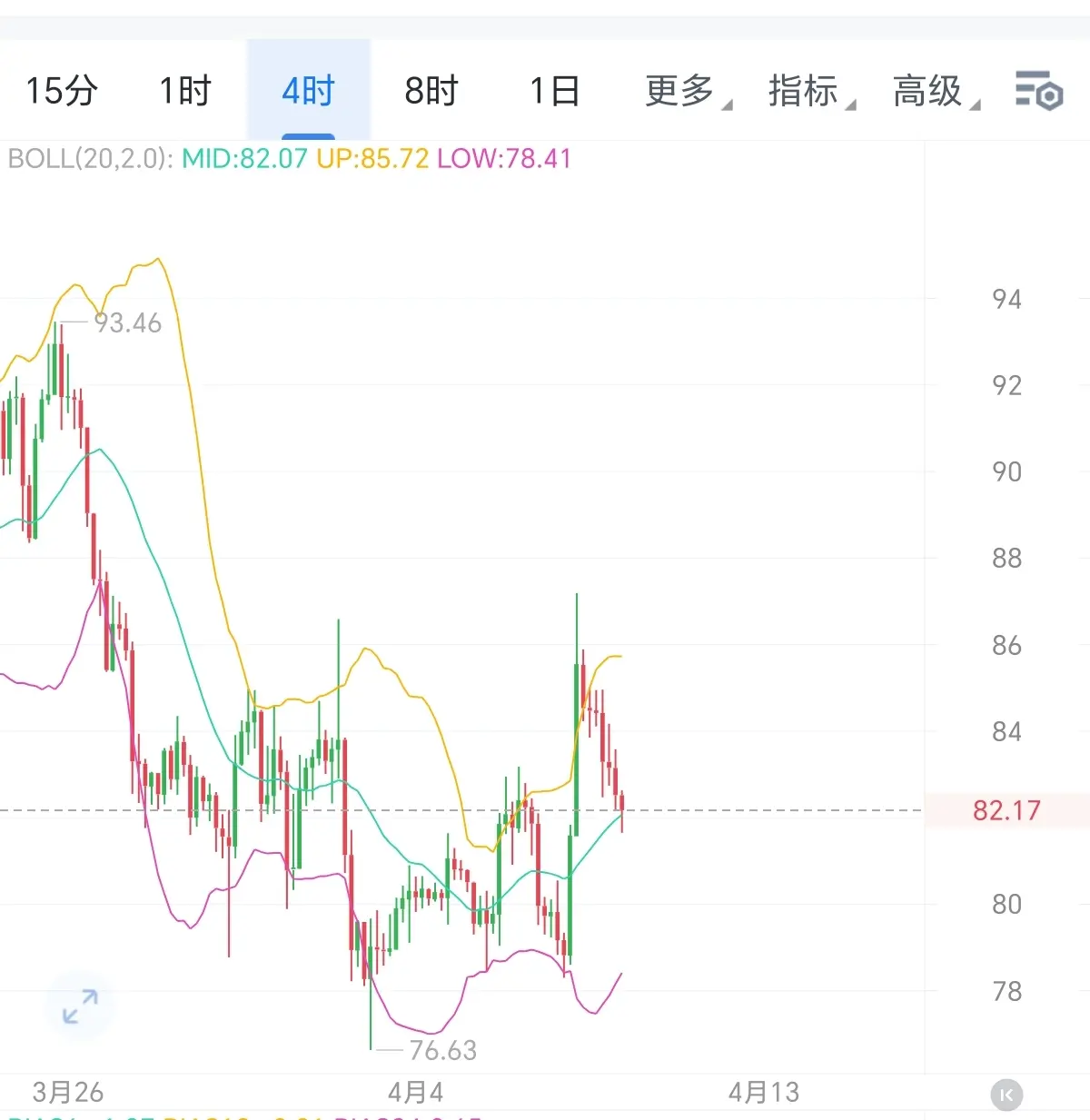Tap the LOW:78.41 lower band value
The height and width of the screenshot is (1120, 1090).
tap(504, 159)
